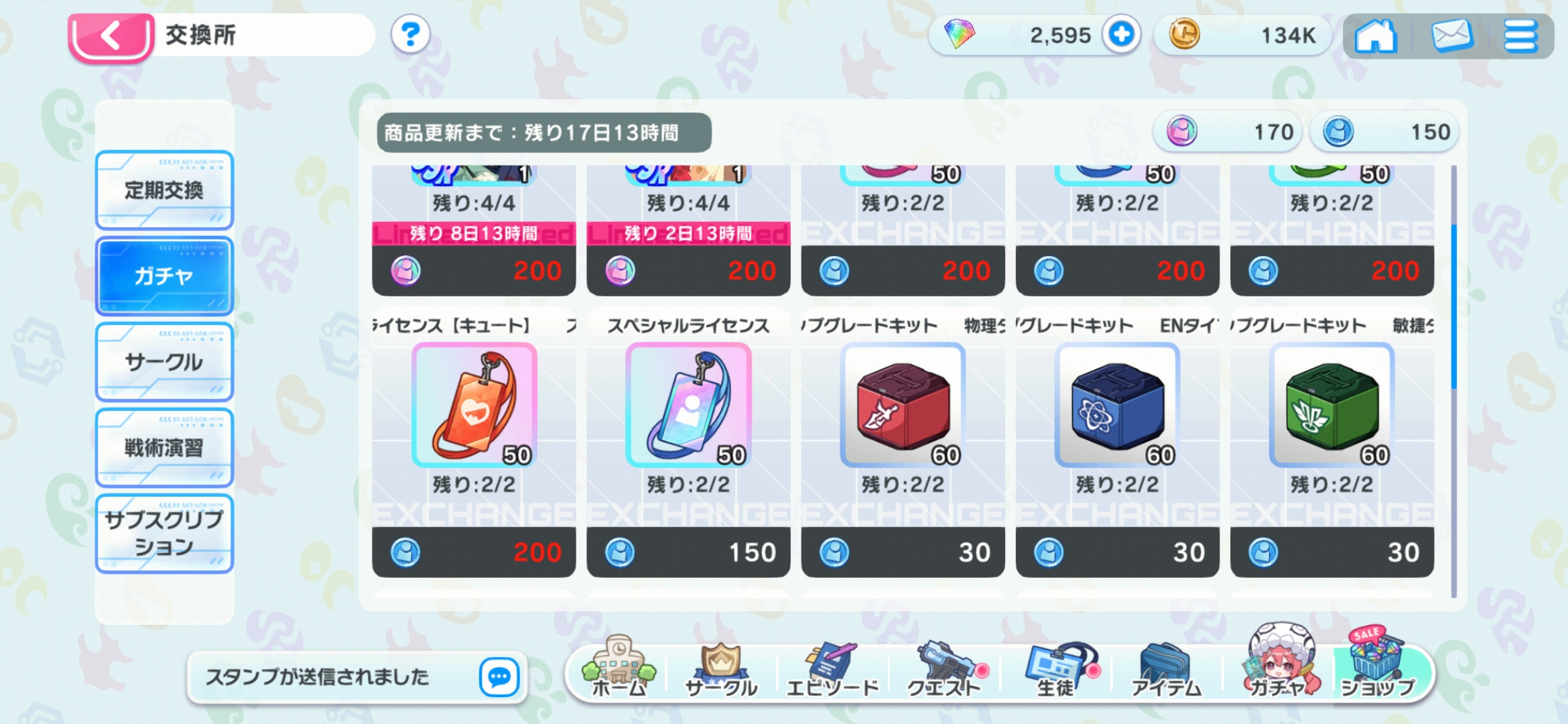The image size is (1568, 724).
Task: Switch to the 定期交換 tab
Action: [x=164, y=190]
